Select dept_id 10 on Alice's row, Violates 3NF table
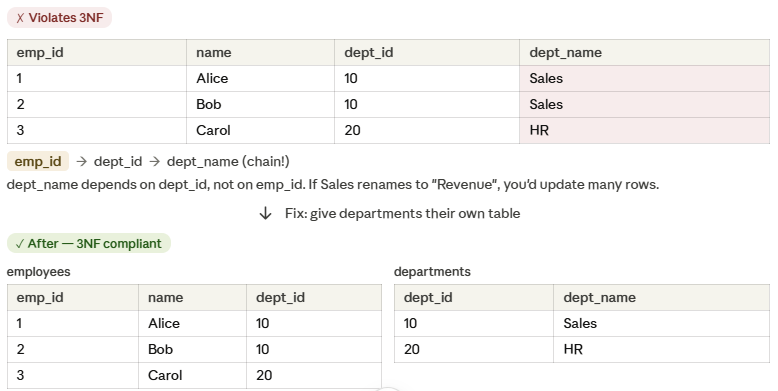 427,78
